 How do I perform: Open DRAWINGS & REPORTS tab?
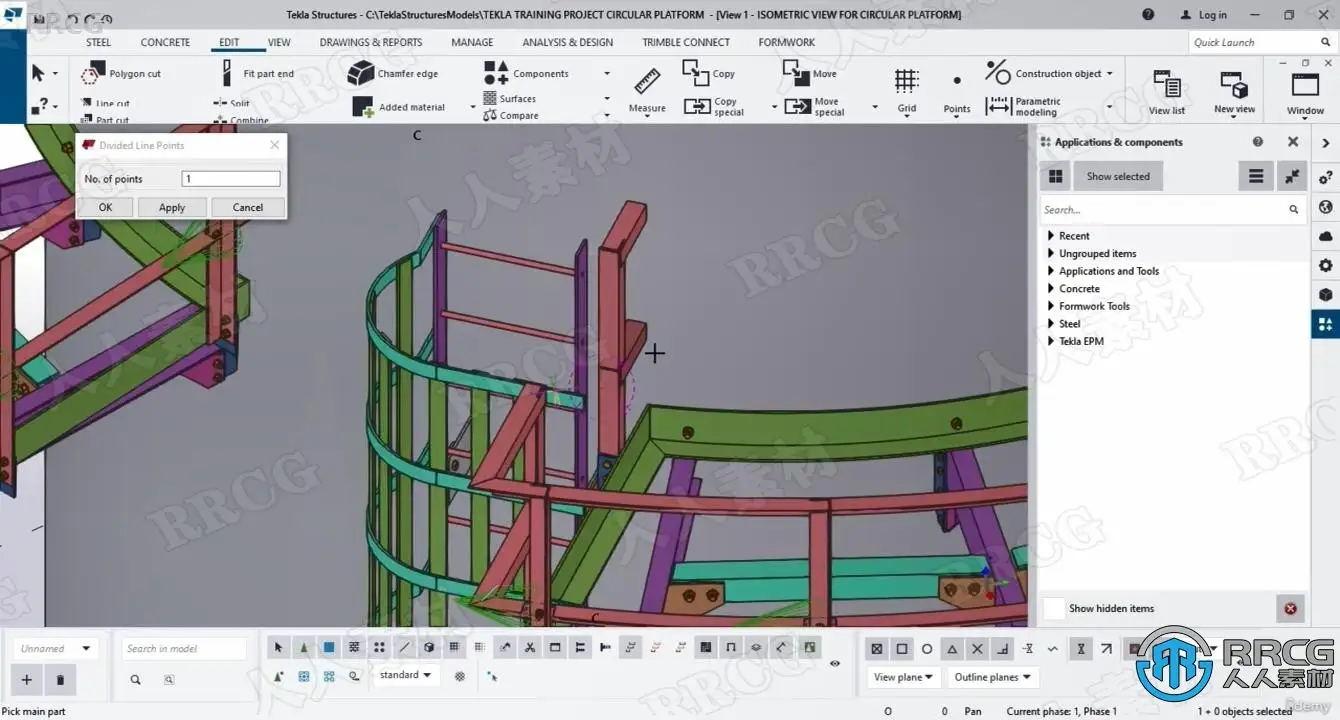(x=371, y=42)
